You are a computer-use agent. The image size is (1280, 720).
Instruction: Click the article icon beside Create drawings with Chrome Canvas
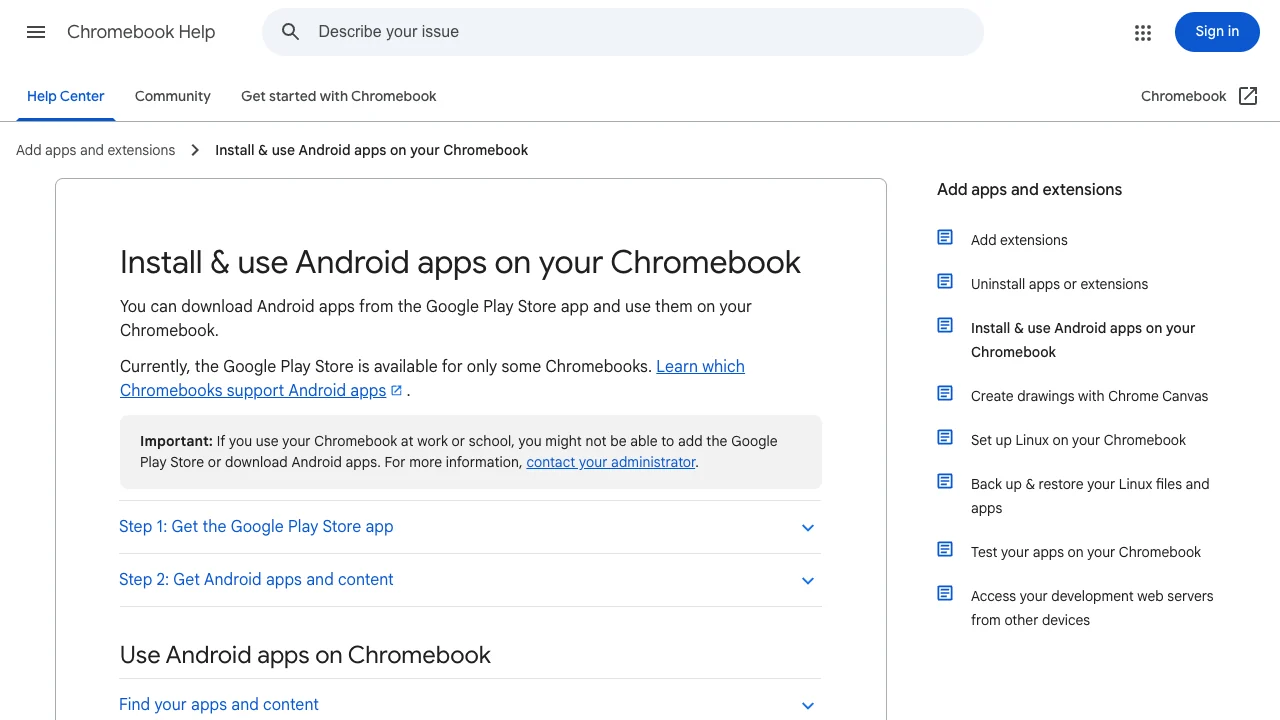coord(945,393)
